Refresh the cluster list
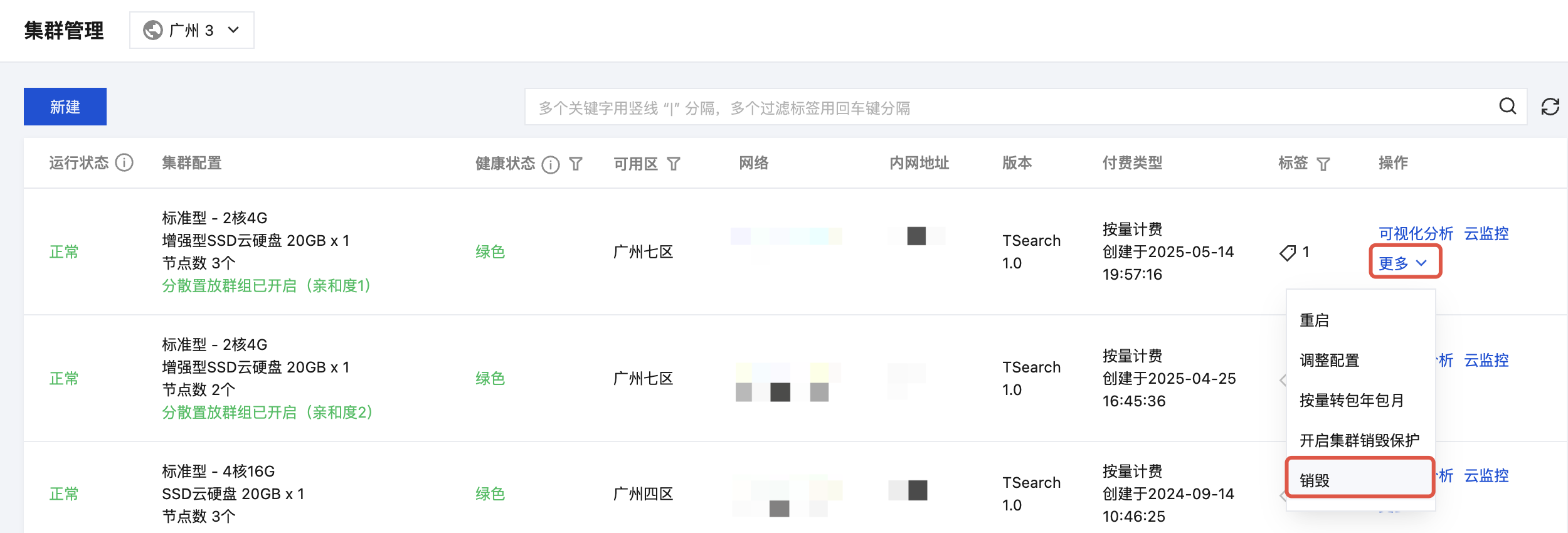Image resolution: width=1568 pixels, height=533 pixels. [x=1550, y=107]
